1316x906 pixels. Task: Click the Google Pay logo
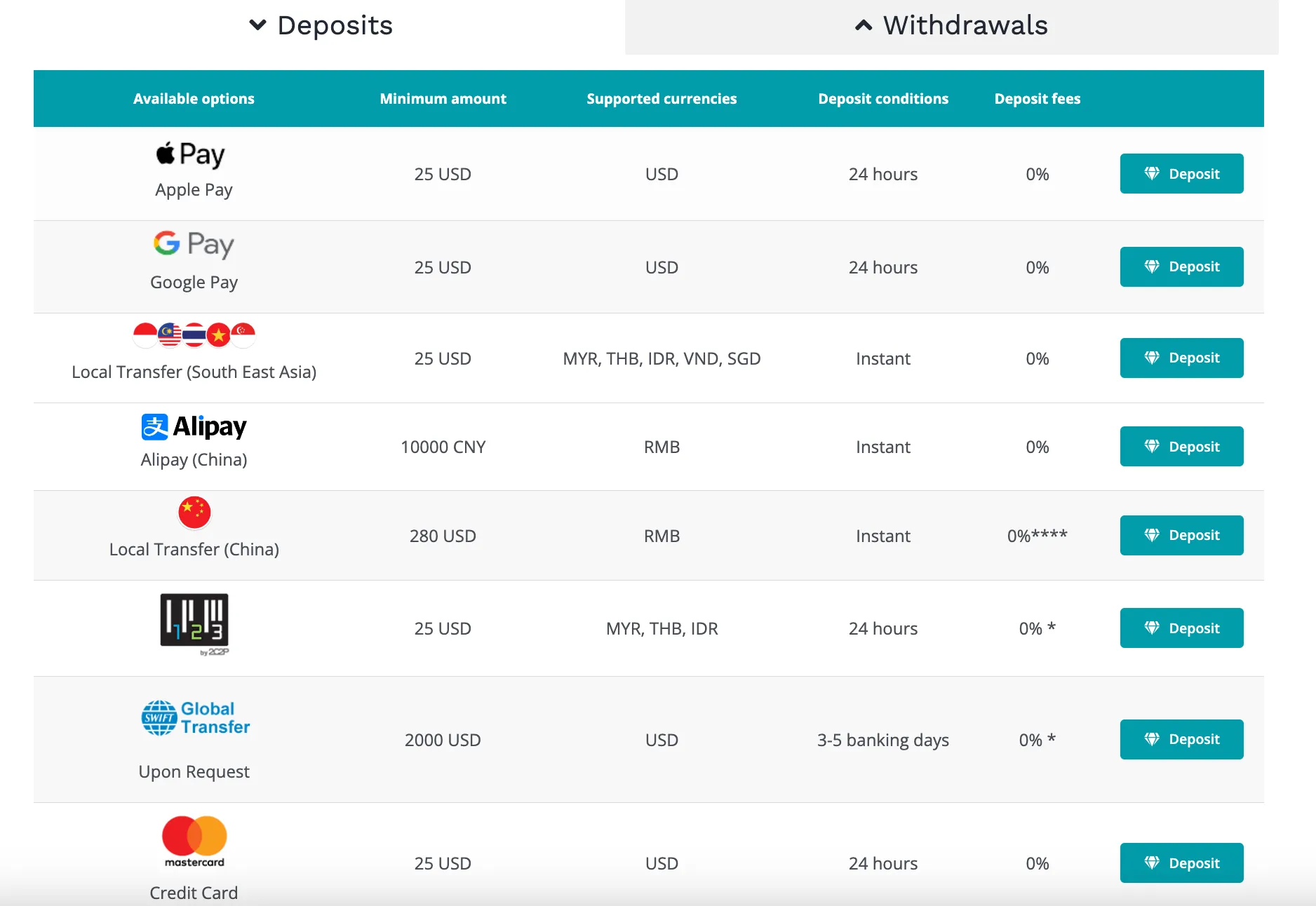point(194,245)
